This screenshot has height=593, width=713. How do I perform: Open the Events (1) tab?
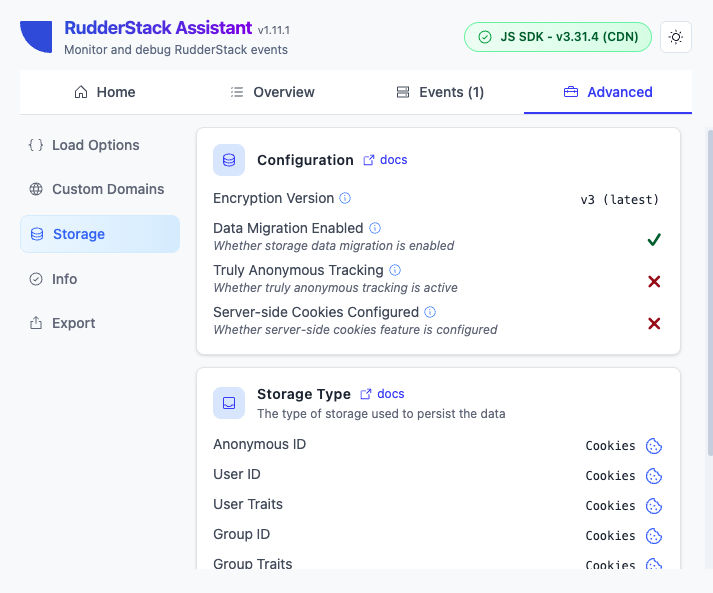440,92
